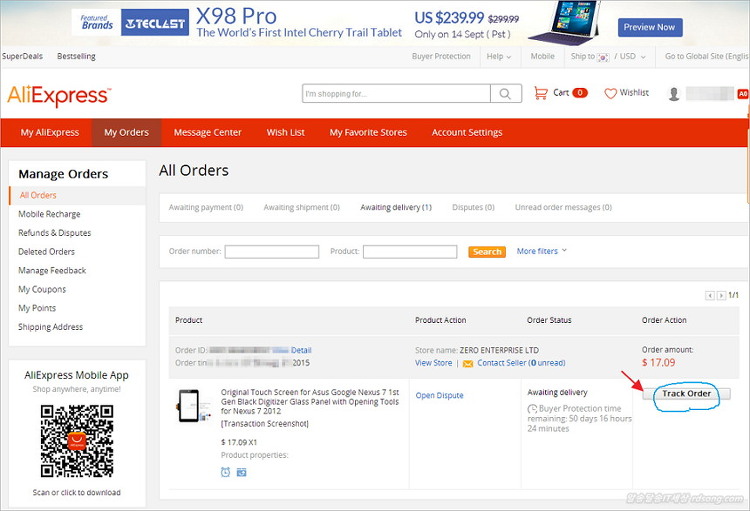Open the Message Center tab
This screenshot has width=750, height=511.
pos(207,132)
